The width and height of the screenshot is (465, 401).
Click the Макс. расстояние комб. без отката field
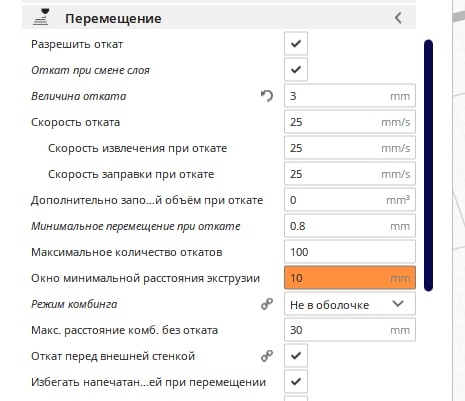pyautogui.click(x=350, y=330)
